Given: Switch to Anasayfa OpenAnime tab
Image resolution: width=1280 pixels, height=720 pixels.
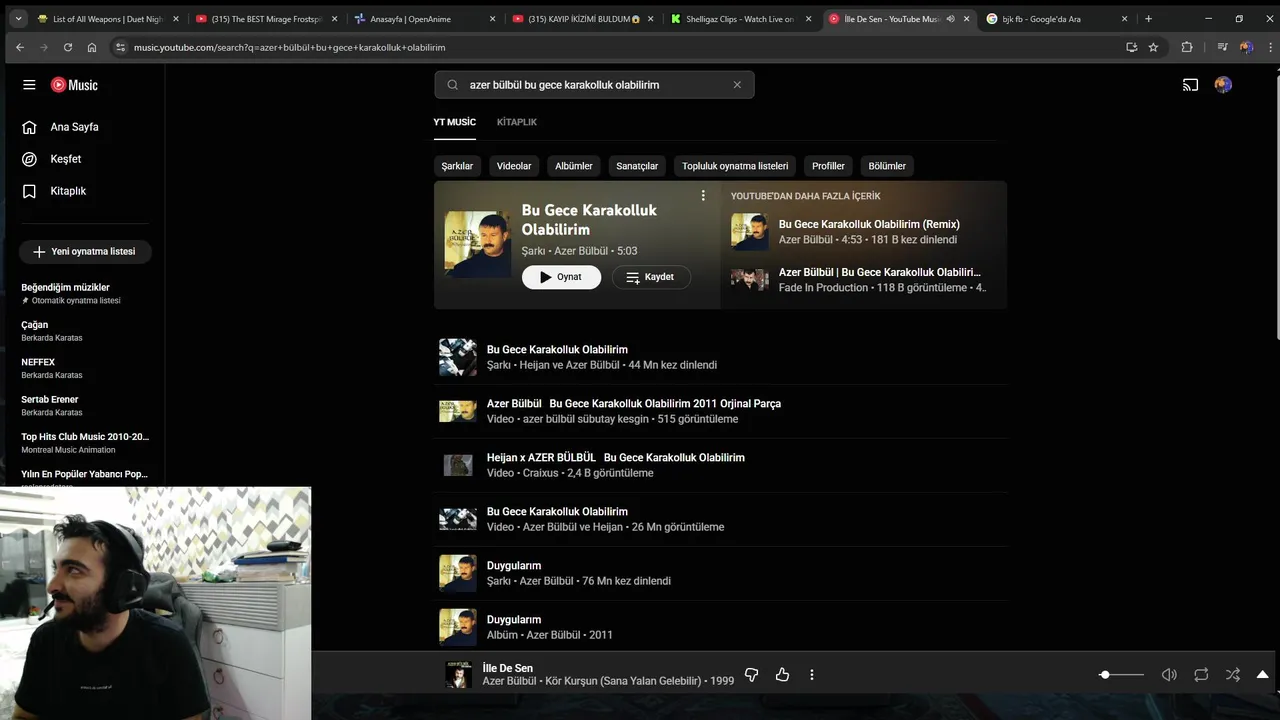Looking at the screenshot, I should click(424, 19).
